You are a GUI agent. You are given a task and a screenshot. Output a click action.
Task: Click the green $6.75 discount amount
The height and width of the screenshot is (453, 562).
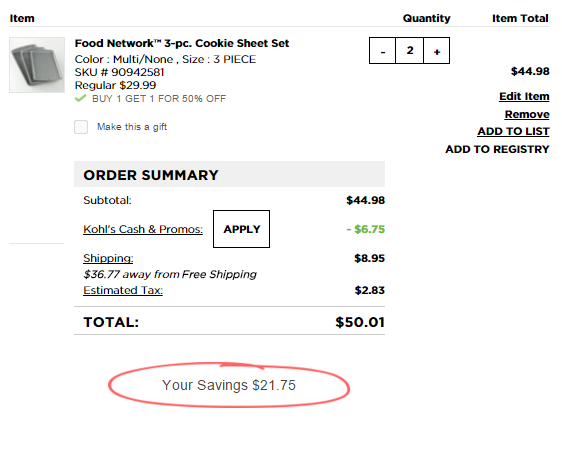pos(366,229)
